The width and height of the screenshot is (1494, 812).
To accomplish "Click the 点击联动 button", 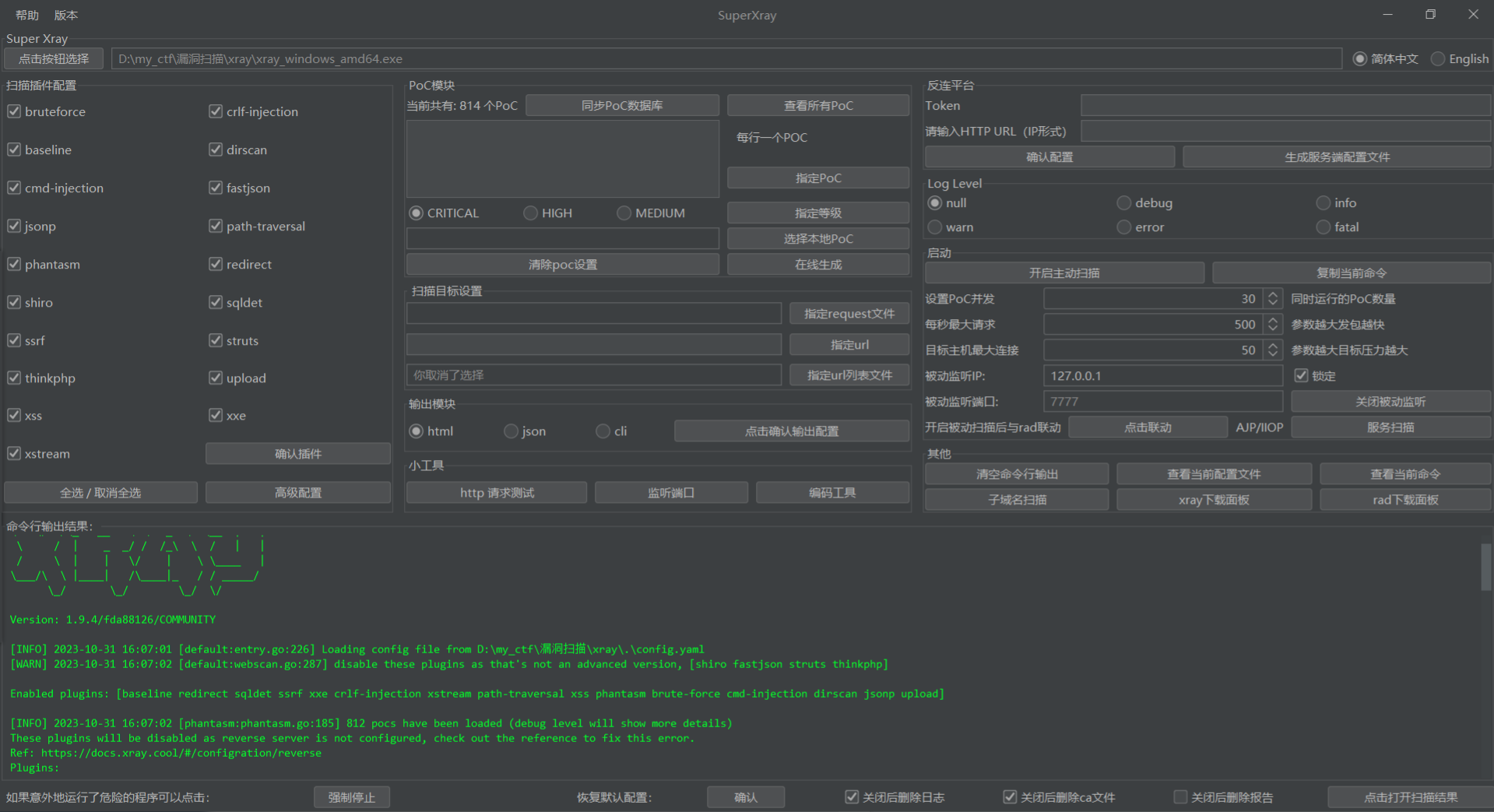I will point(1148,427).
